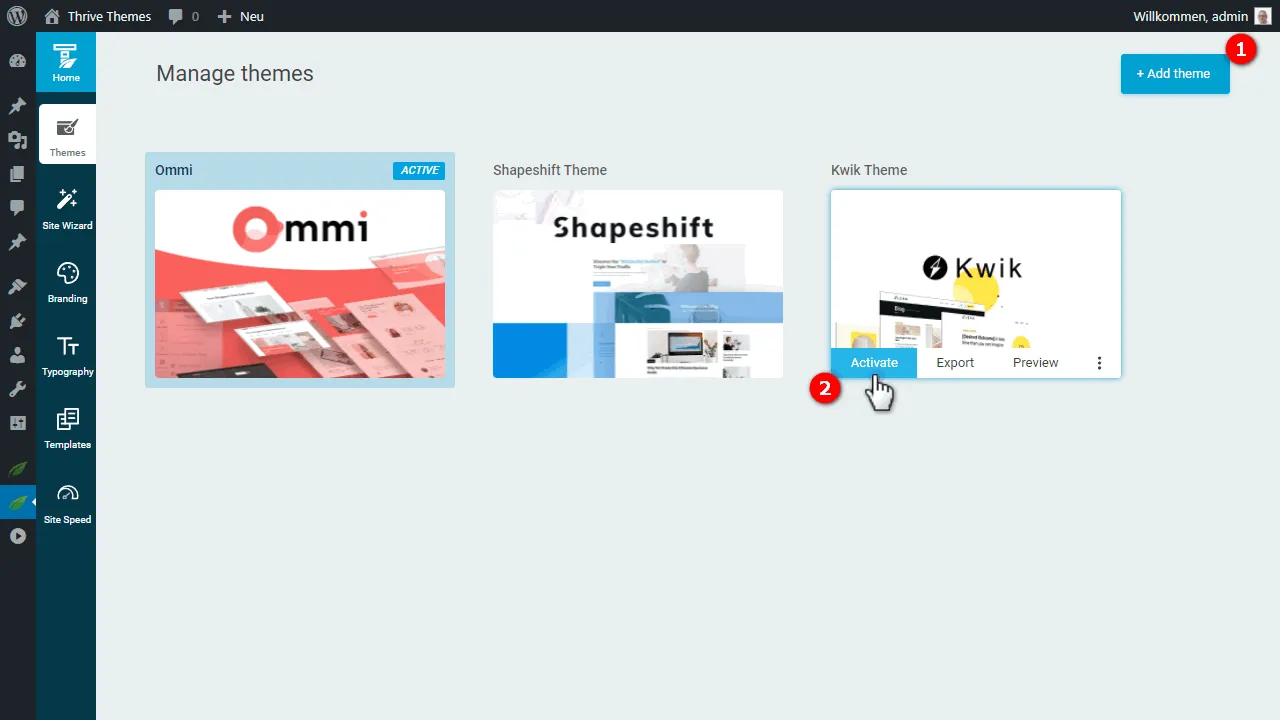Click the Manage themes heading
Screen dimensions: 1280x720
[x=235, y=74]
